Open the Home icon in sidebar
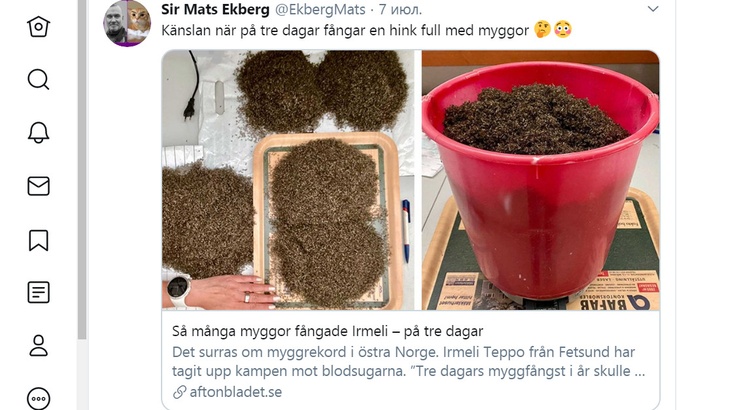 click(38, 27)
